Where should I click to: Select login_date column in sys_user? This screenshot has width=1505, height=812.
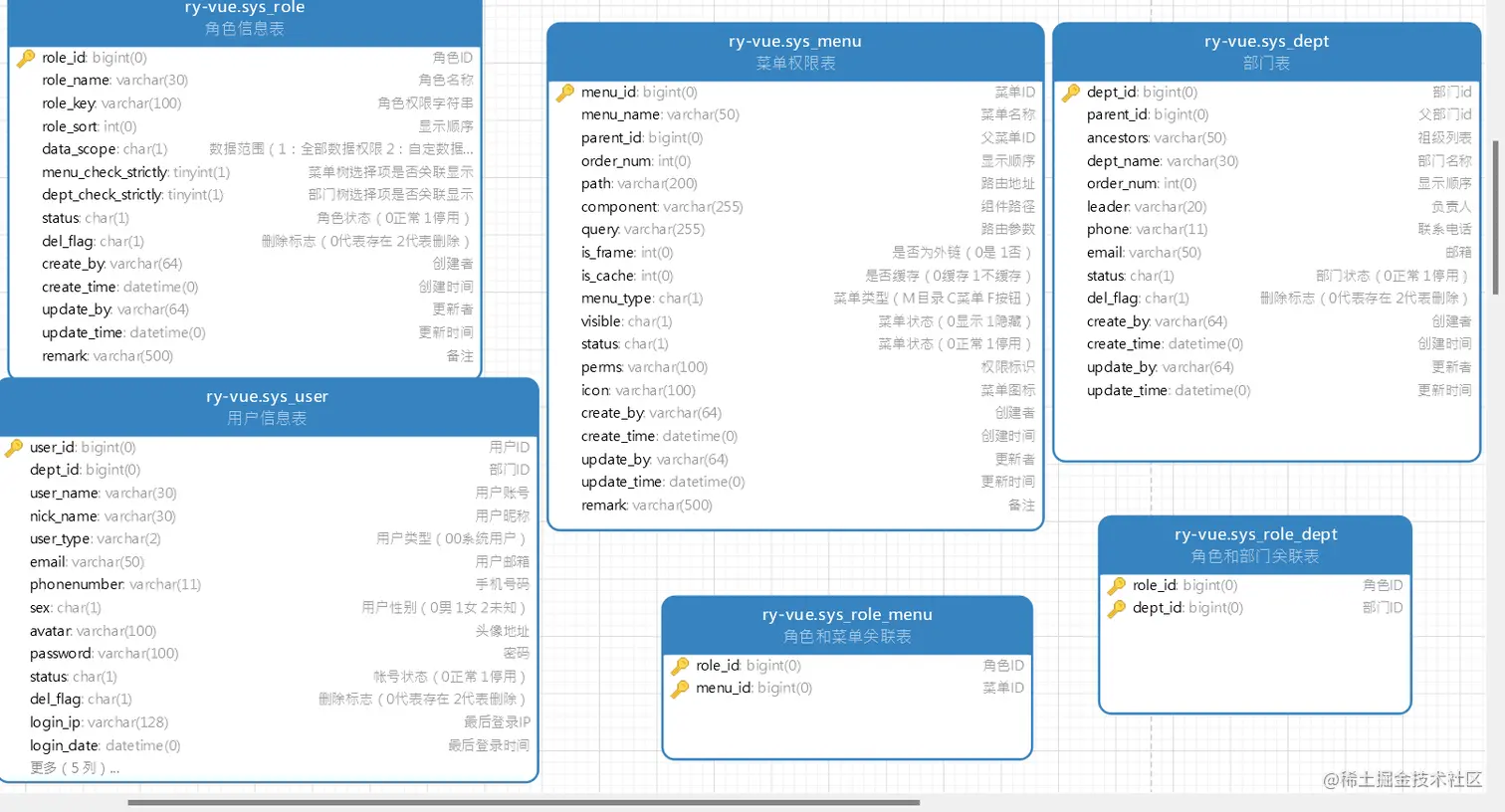pos(268,745)
